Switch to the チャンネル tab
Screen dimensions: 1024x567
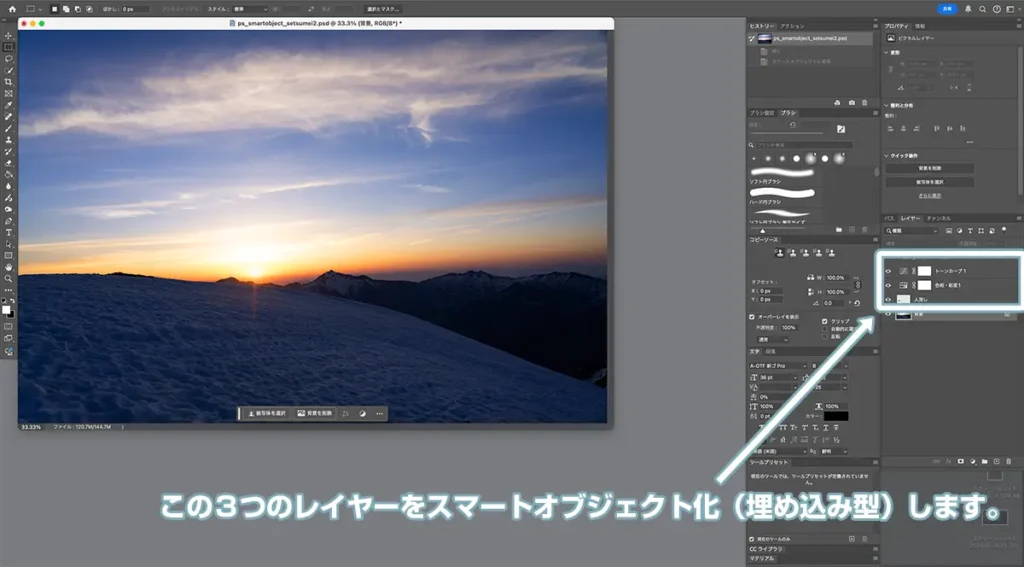pos(939,218)
